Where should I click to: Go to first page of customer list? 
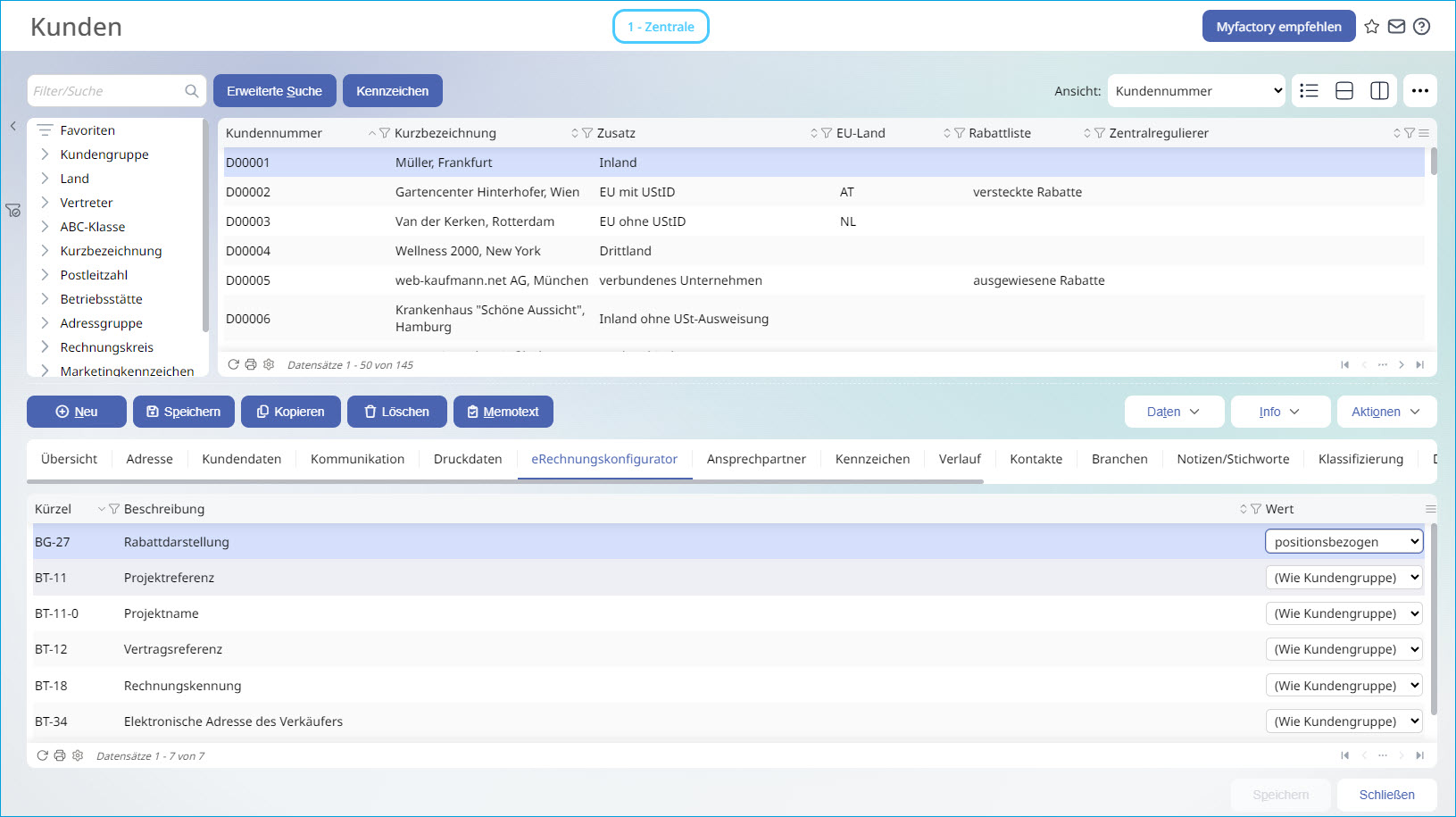point(1345,364)
